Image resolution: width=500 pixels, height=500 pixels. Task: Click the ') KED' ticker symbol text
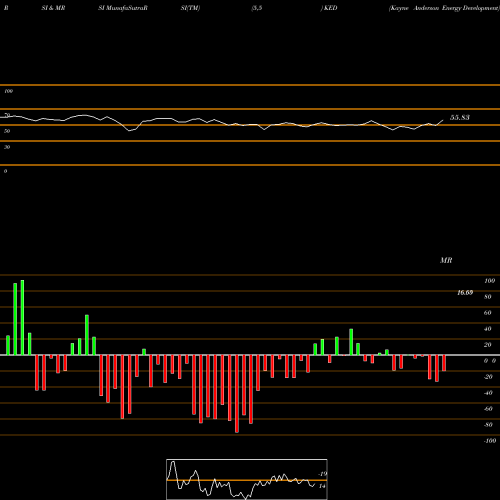coord(329,8)
